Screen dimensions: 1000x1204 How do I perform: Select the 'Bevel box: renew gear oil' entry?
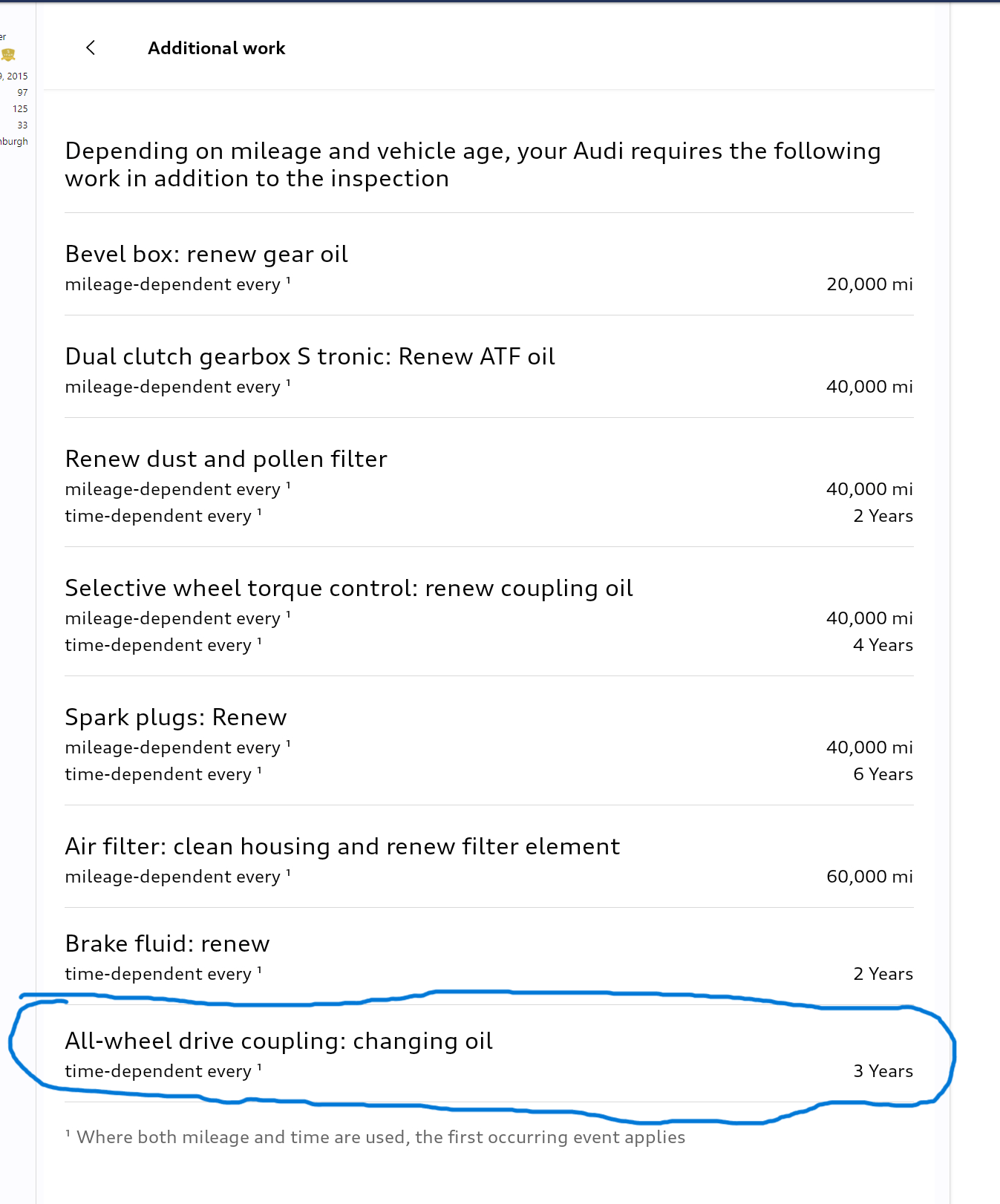[x=206, y=254]
